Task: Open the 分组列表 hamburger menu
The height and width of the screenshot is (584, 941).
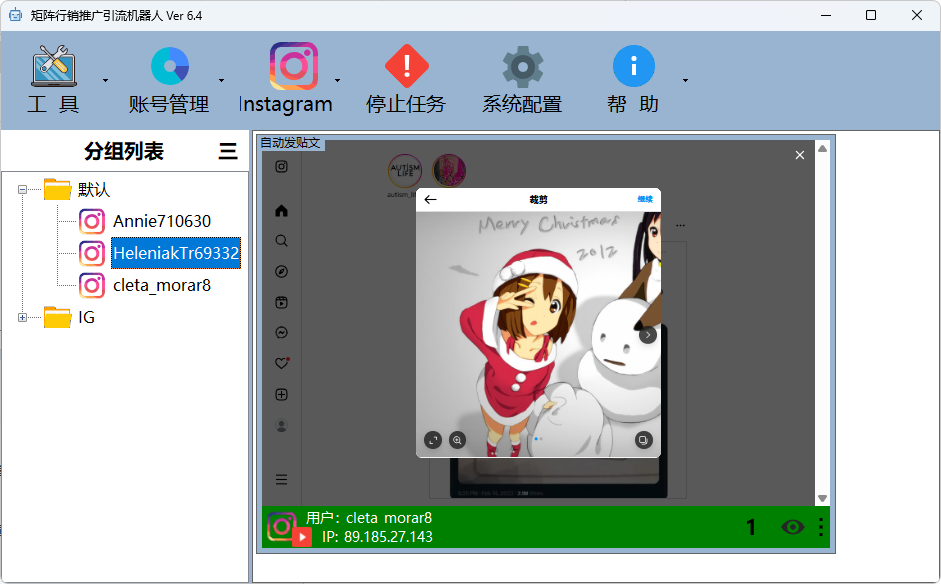Action: [228, 151]
